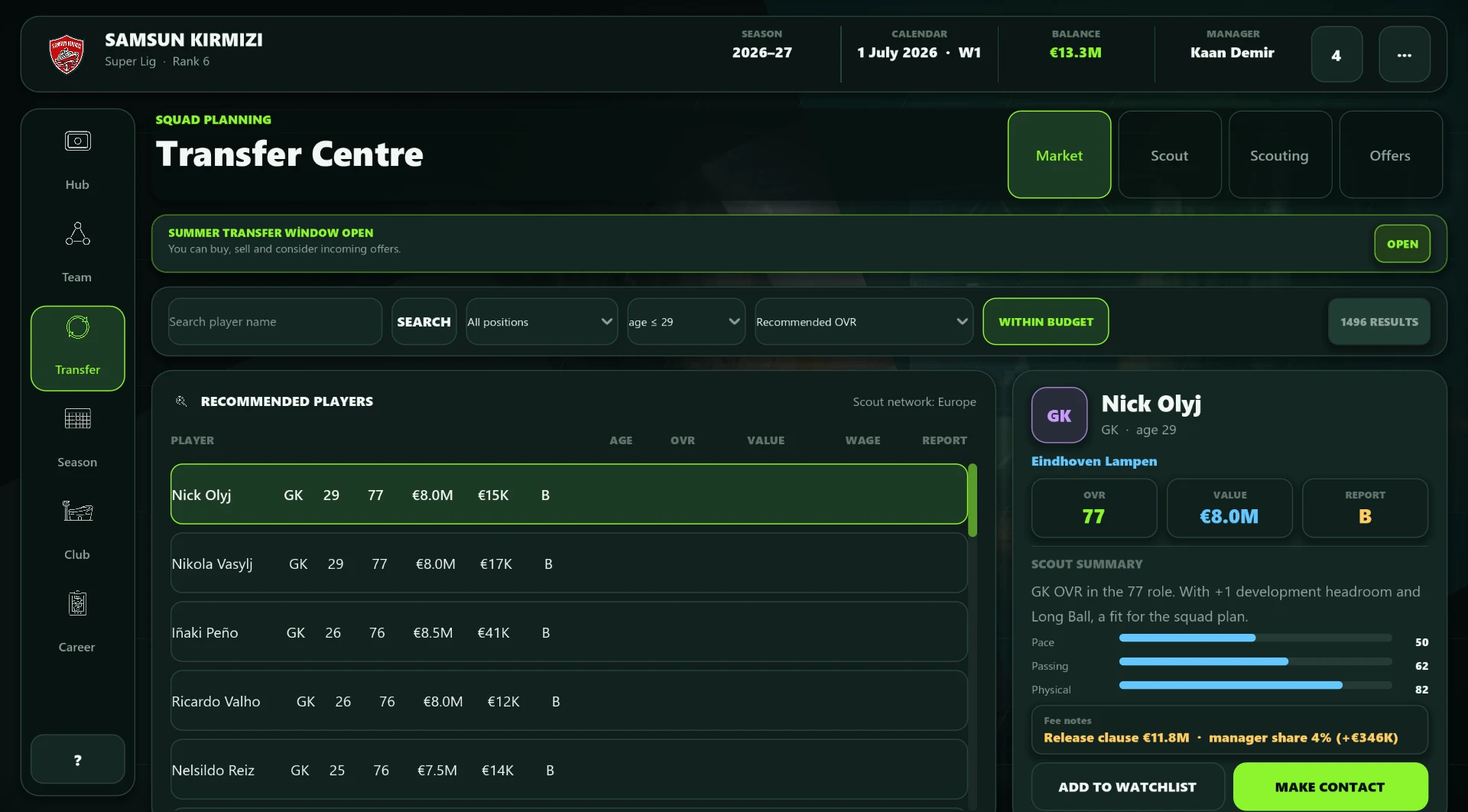The width and height of the screenshot is (1468, 812).
Task: Select the Nikola Vasylj row
Action: click(x=569, y=563)
